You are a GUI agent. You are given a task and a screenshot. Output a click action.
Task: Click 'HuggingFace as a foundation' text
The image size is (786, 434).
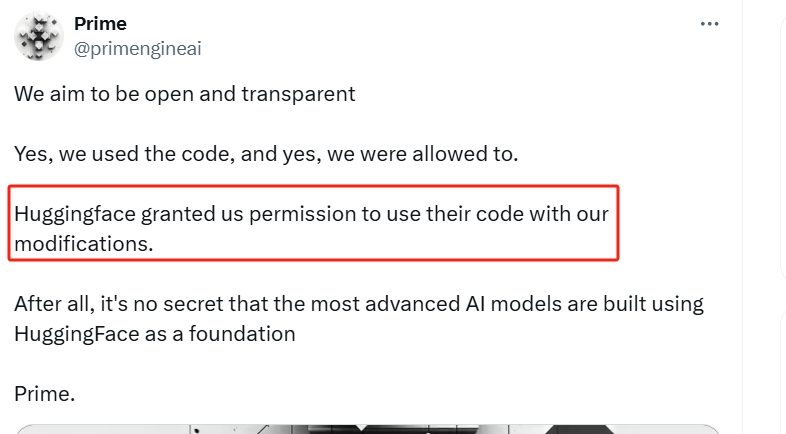pyautogui.click(x=155, y=334)
